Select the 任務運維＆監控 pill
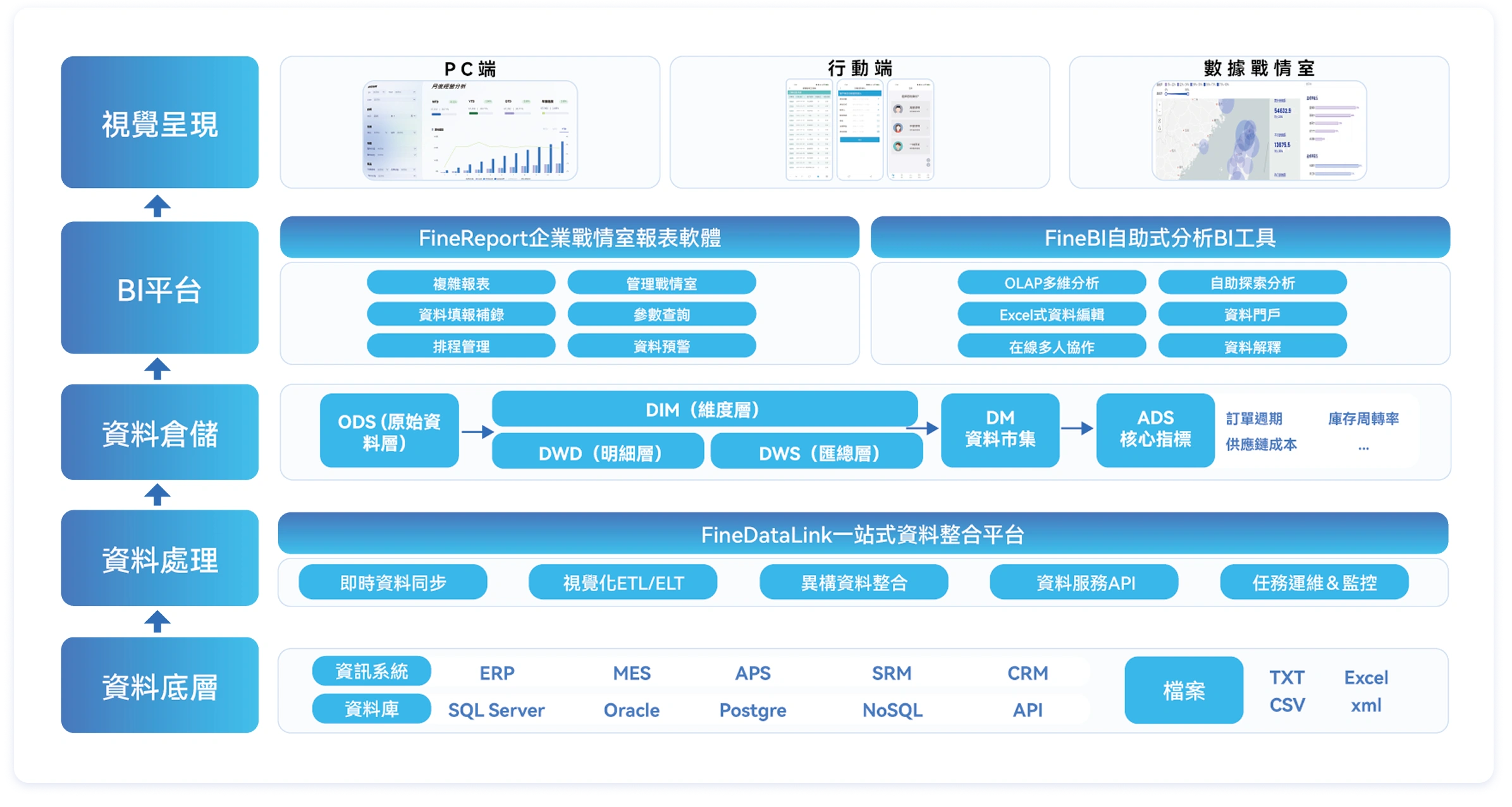This screenshot has height=807, width=1512. click(1314, 582)
